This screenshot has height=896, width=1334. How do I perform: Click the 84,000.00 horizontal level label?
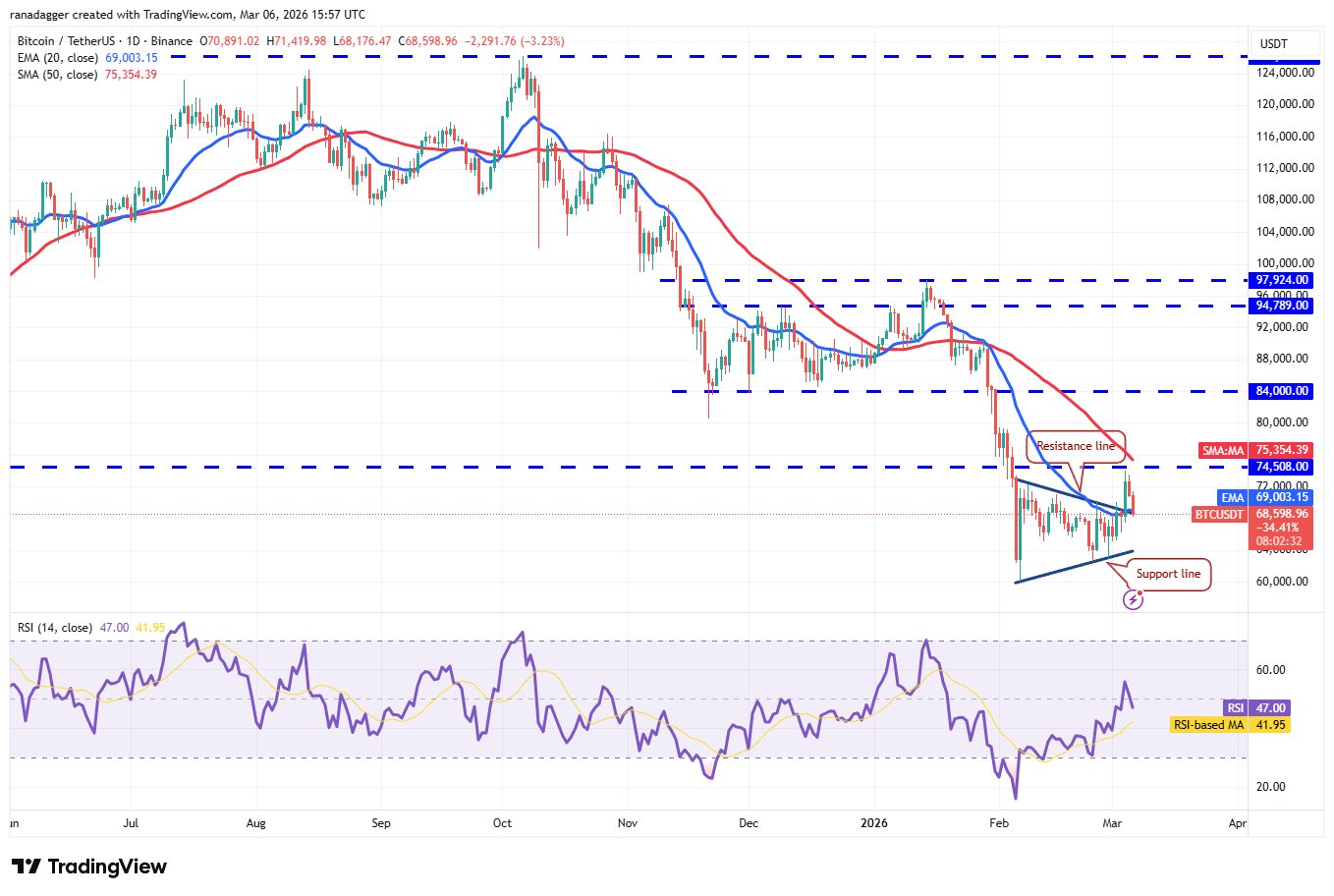[1282, 391]
